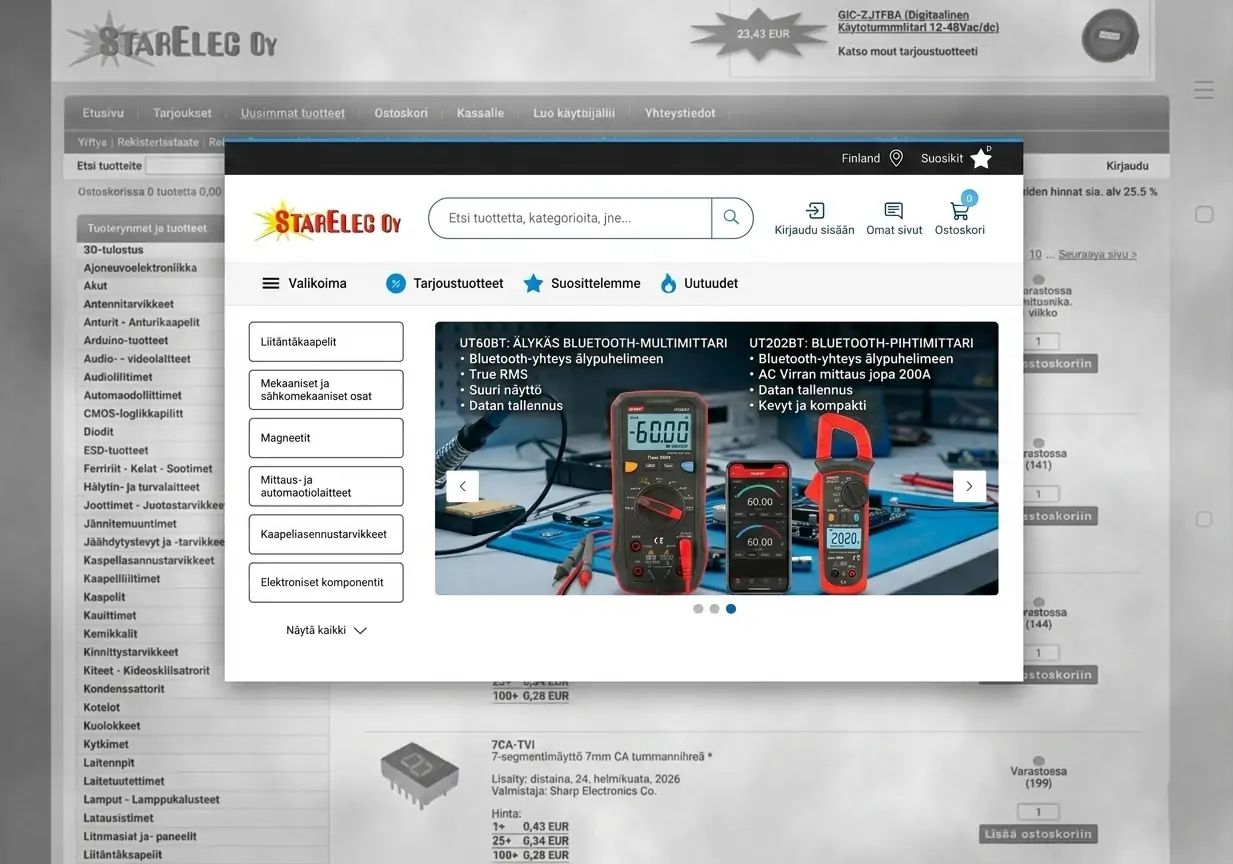Open the Ostoskori shopping cart icon
This screenshot has width=1233, height=864.
(960, 211)
